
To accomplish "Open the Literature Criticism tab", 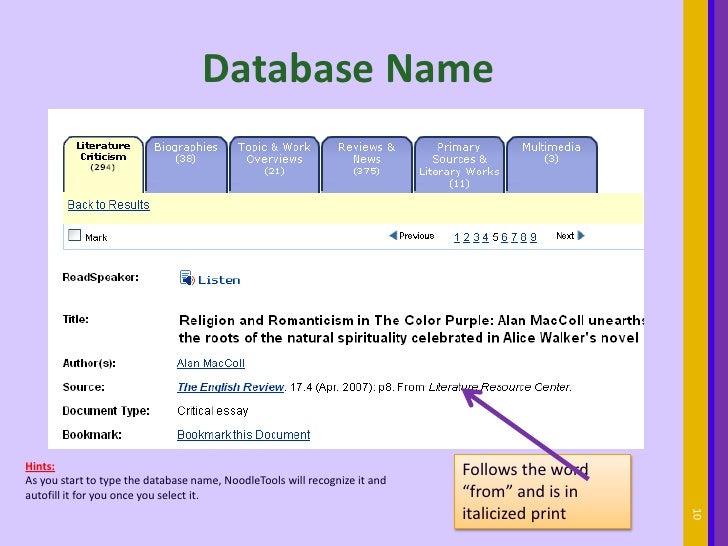I will point(103,164).
